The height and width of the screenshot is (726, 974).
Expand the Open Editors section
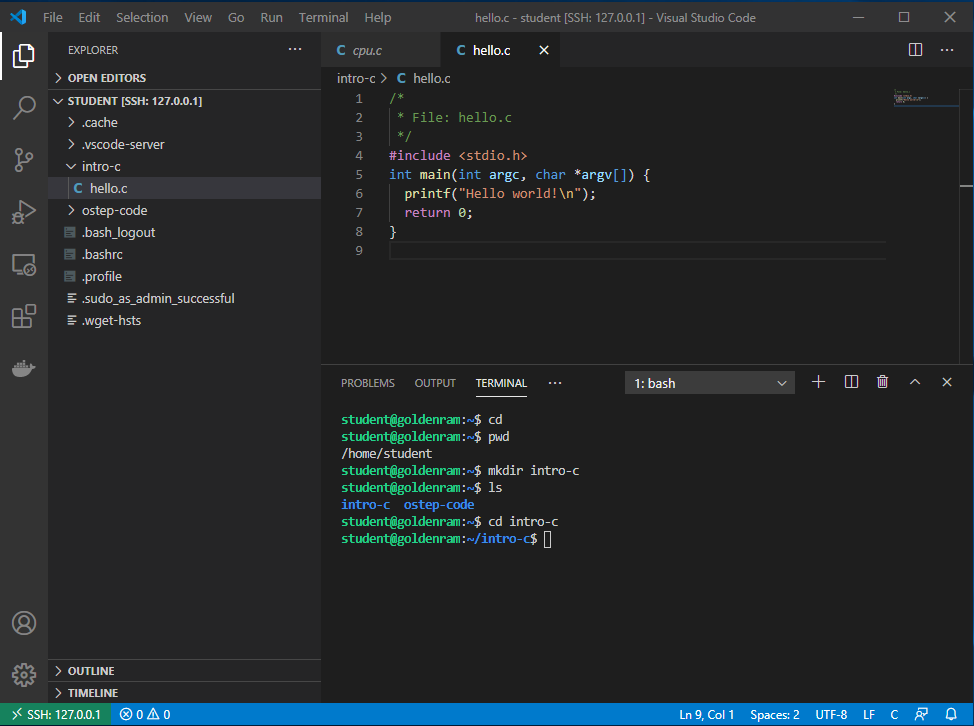click(x=184, y=78)
